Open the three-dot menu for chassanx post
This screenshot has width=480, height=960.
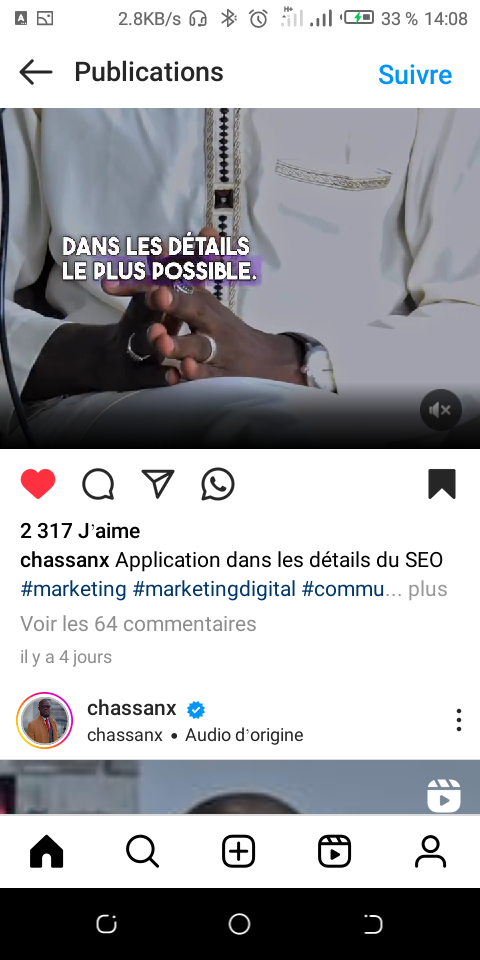[459, 720]
